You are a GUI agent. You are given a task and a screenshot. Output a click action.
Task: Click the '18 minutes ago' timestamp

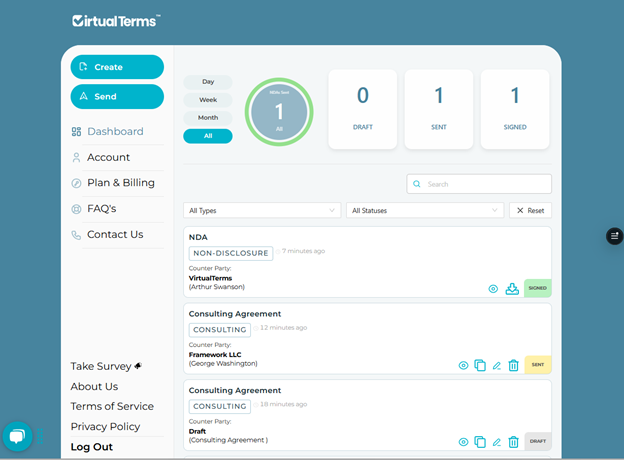tap(283, 404)
